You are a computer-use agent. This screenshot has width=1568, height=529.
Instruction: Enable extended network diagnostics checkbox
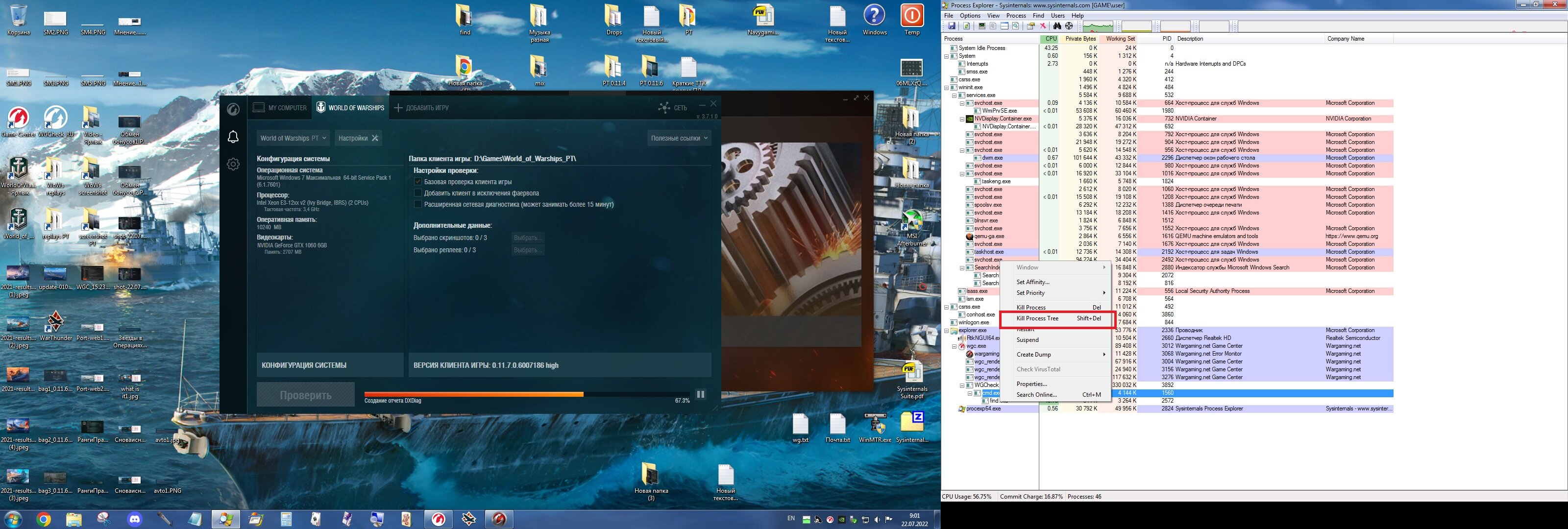[x=417, y=204]
